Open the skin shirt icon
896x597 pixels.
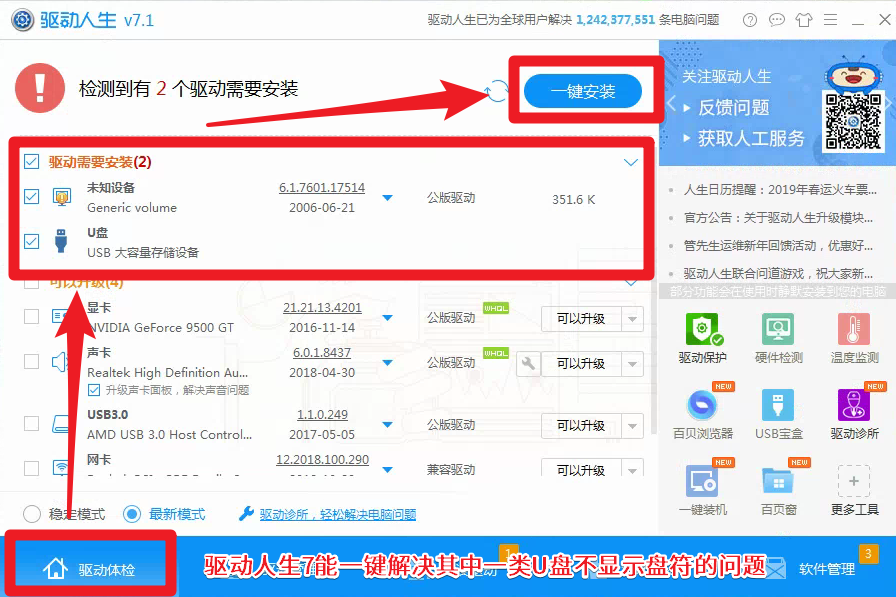[803, 20]
